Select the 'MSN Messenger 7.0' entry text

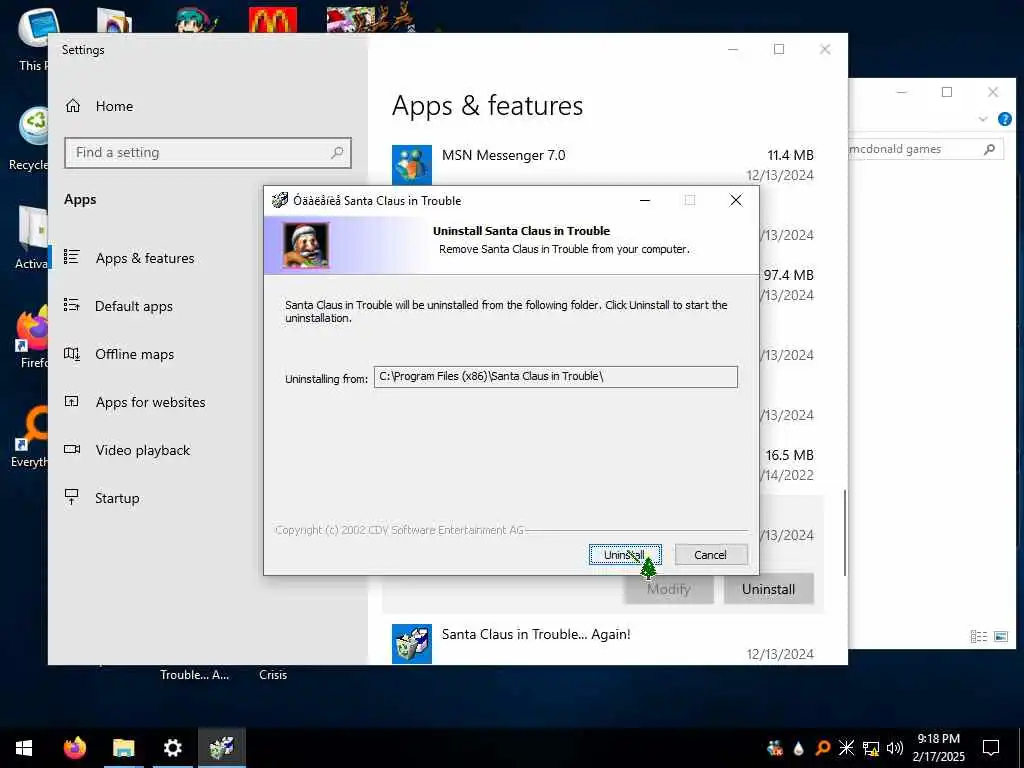(x=504, y=155)
